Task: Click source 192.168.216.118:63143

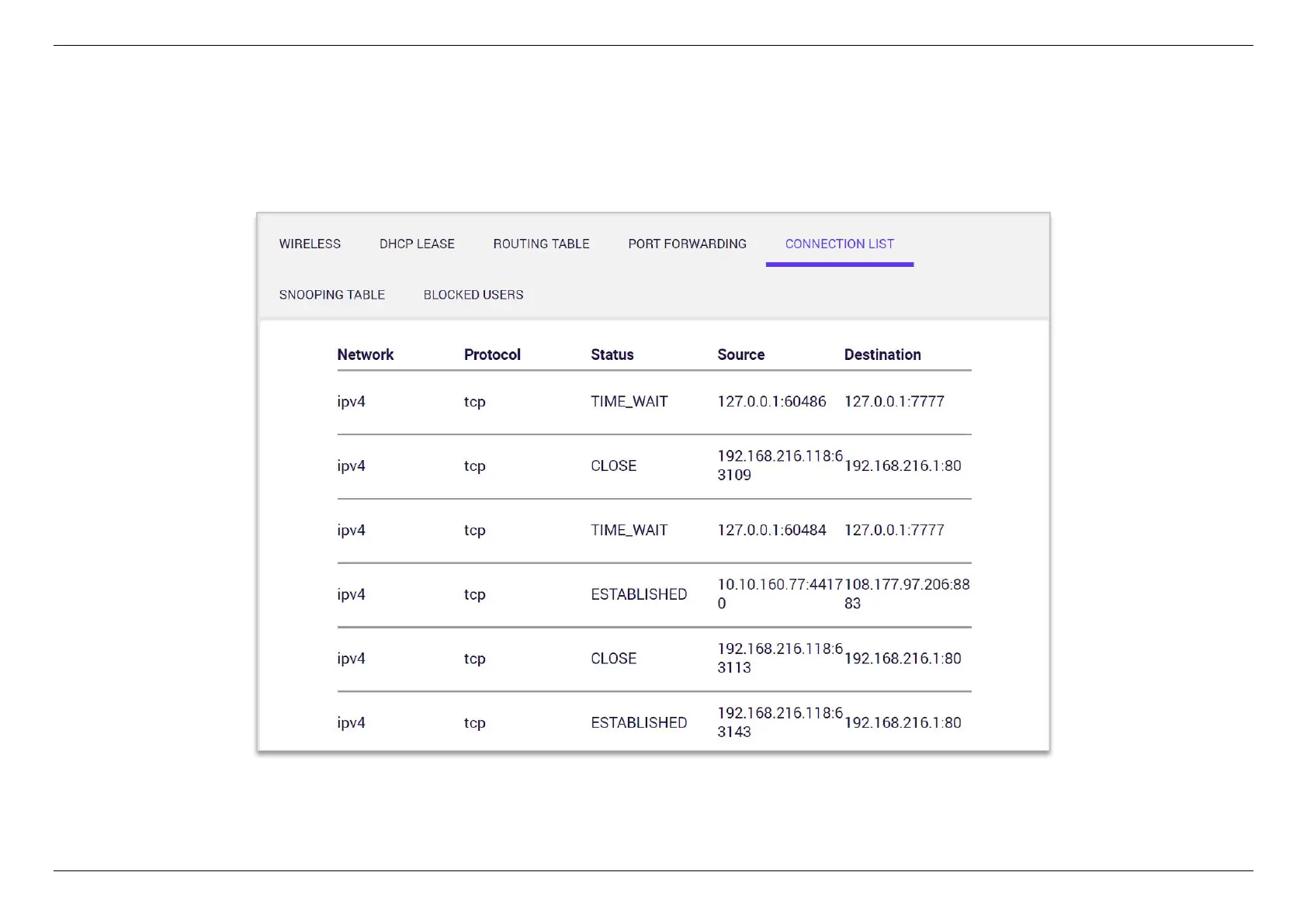Action: click(x=779, y=722)
